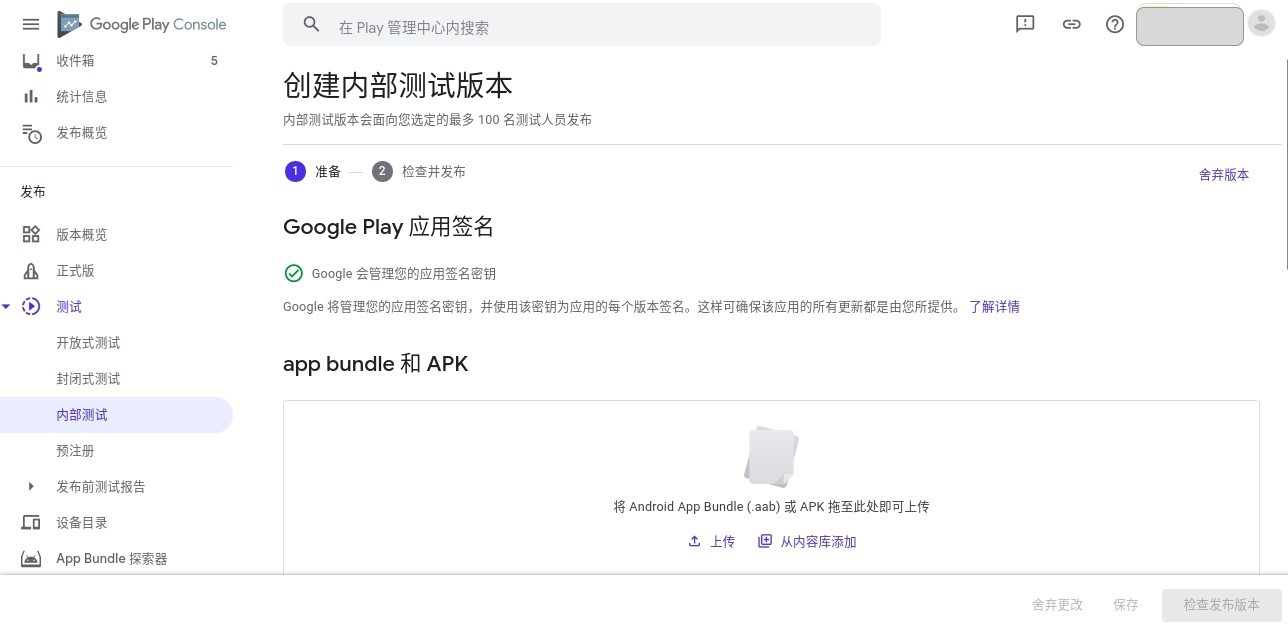Click the inbox count 5
1288x628 pixels.
point(214,61)
